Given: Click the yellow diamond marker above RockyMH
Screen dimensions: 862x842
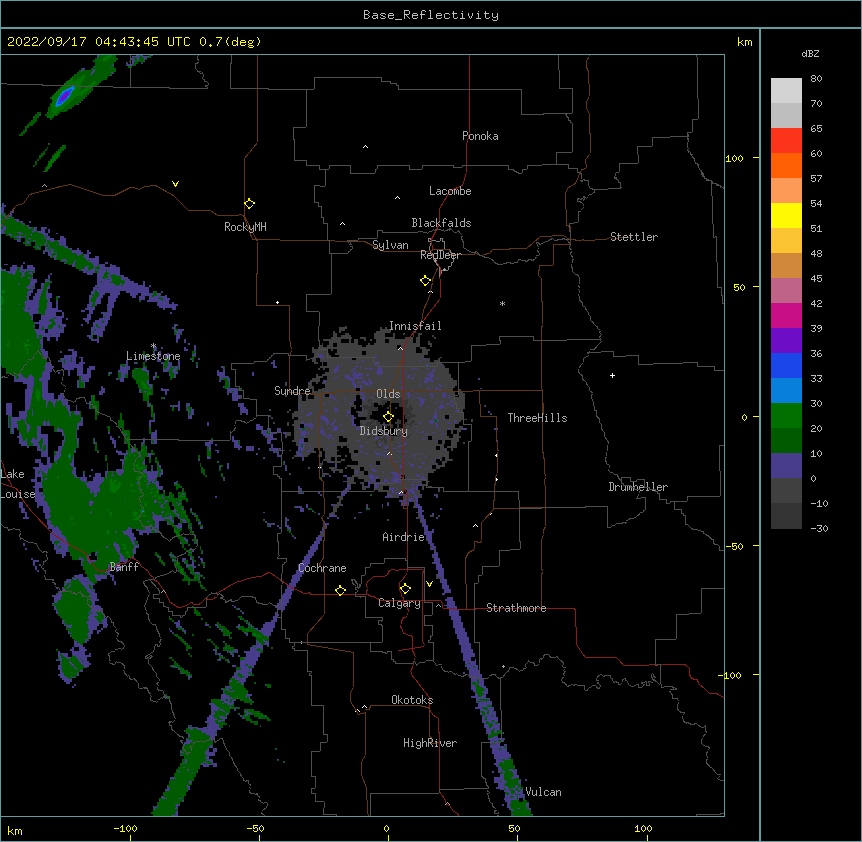Looking at the screenshot, I should click(x=249, y=204).
